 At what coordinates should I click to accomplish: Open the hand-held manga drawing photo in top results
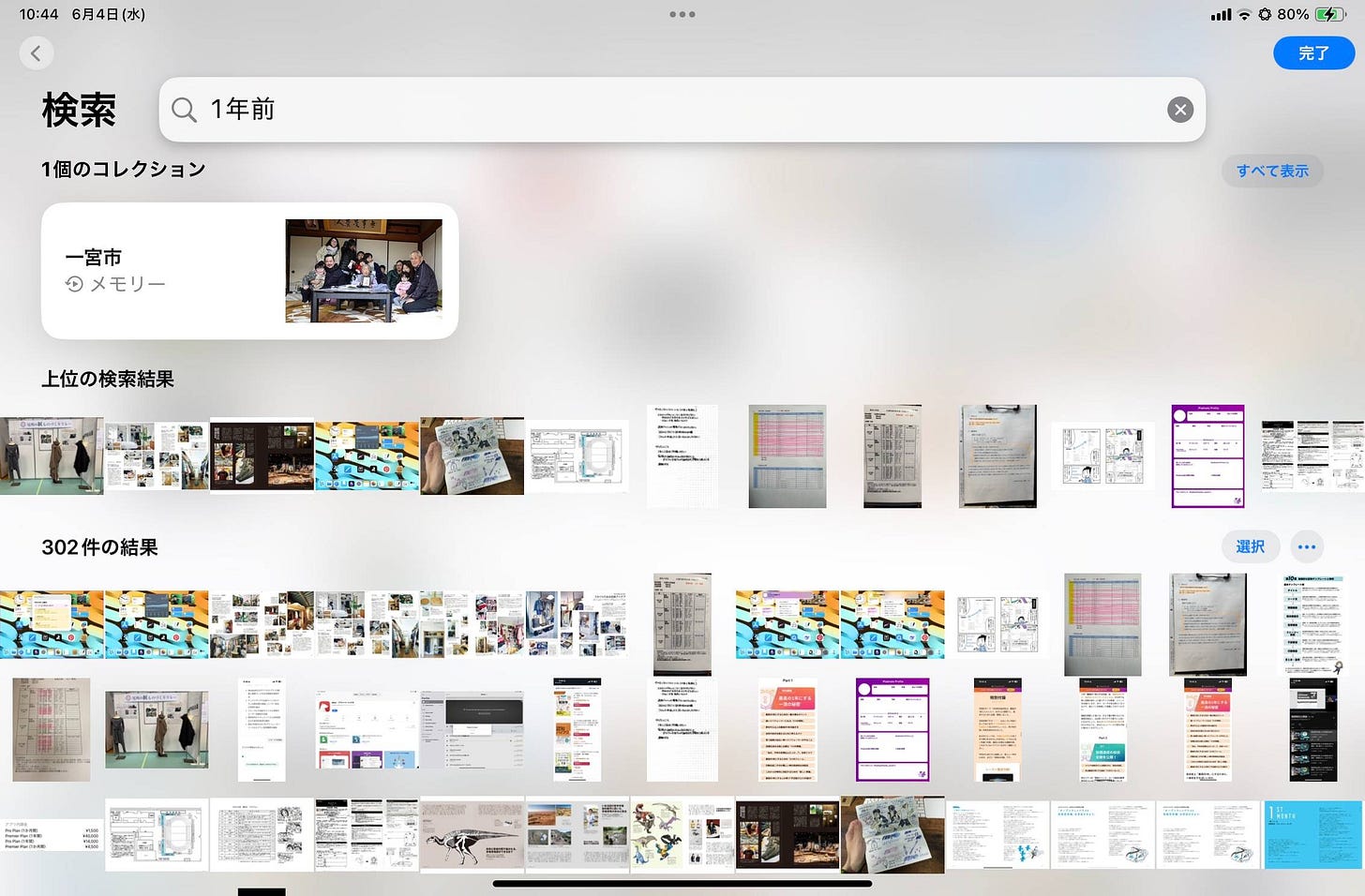coord(472,456)
